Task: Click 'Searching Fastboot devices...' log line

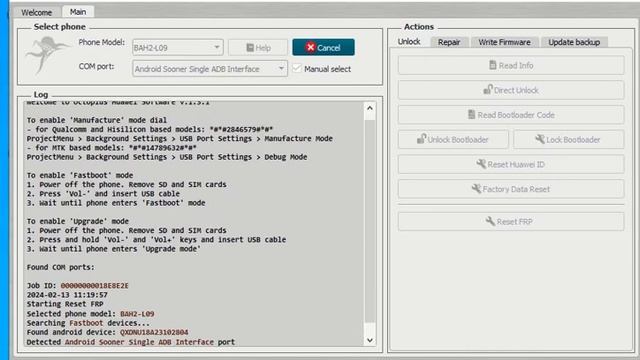Action: 88,323
